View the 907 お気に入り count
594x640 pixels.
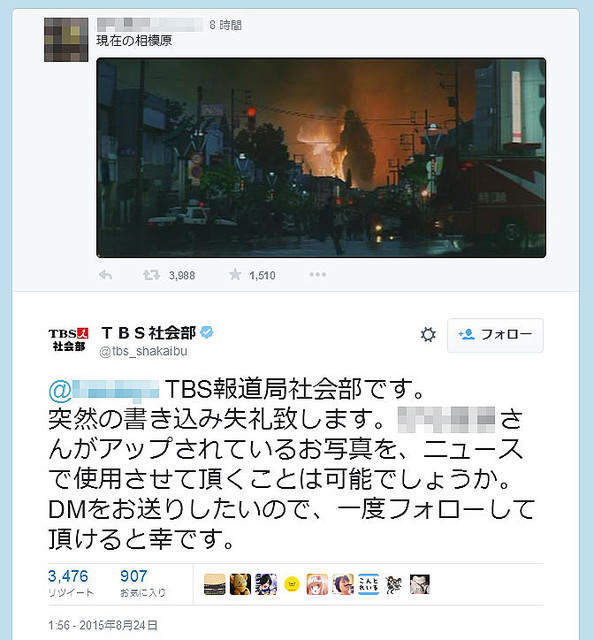(143, 583)
